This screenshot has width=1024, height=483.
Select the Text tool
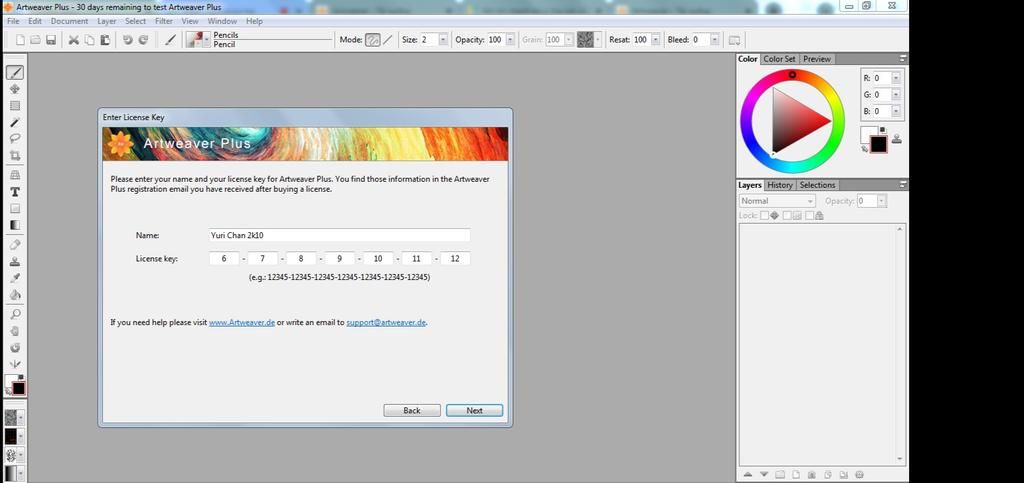[14, 192]
